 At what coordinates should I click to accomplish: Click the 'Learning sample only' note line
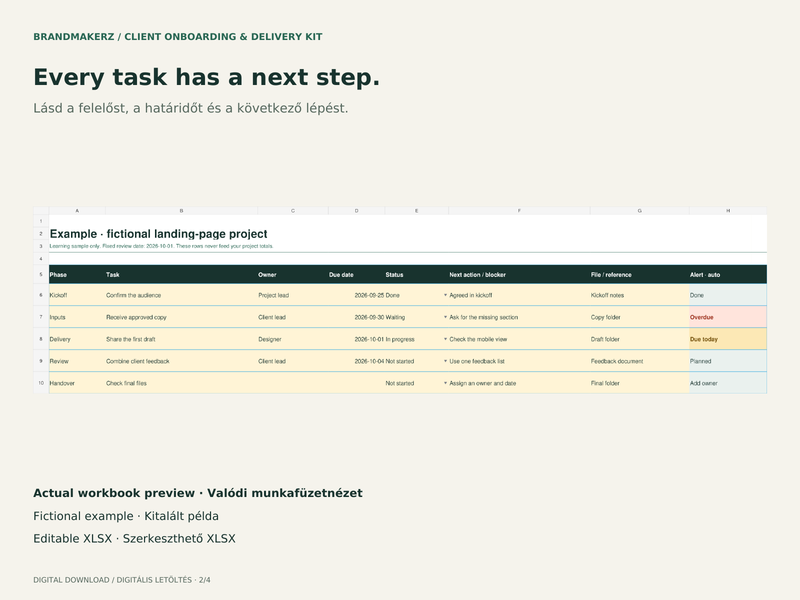(161, 246)
